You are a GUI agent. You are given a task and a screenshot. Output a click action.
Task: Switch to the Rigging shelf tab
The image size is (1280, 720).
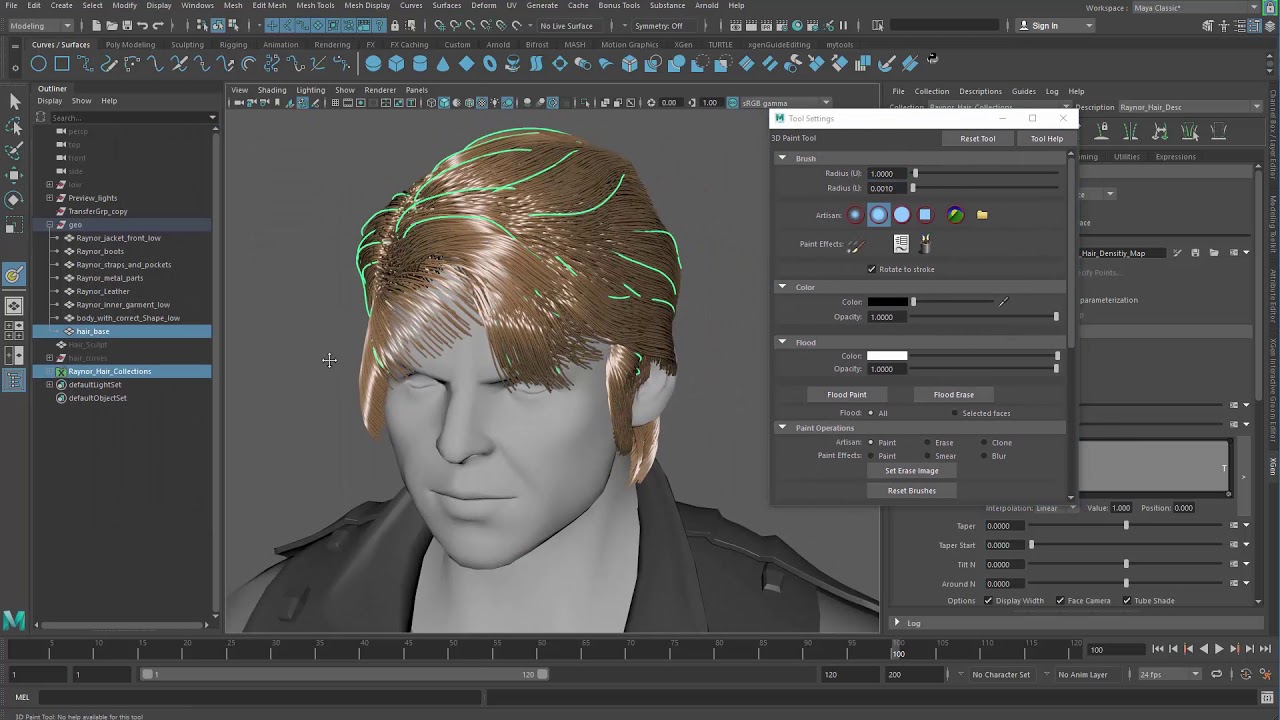coord(233,44)
